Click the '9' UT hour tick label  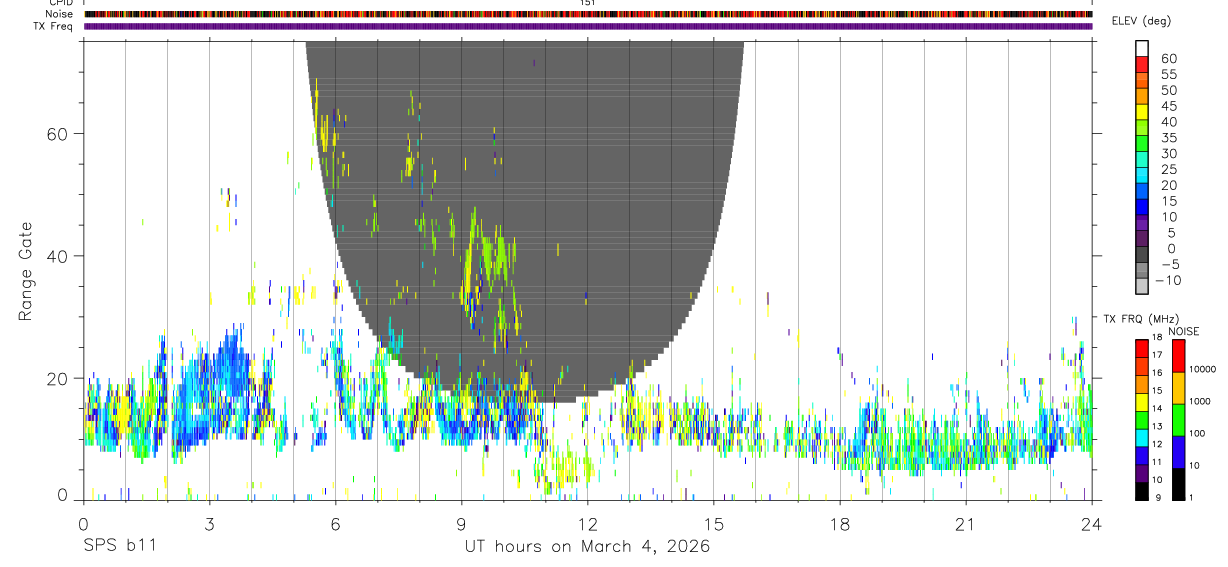(x=461, y=524)
